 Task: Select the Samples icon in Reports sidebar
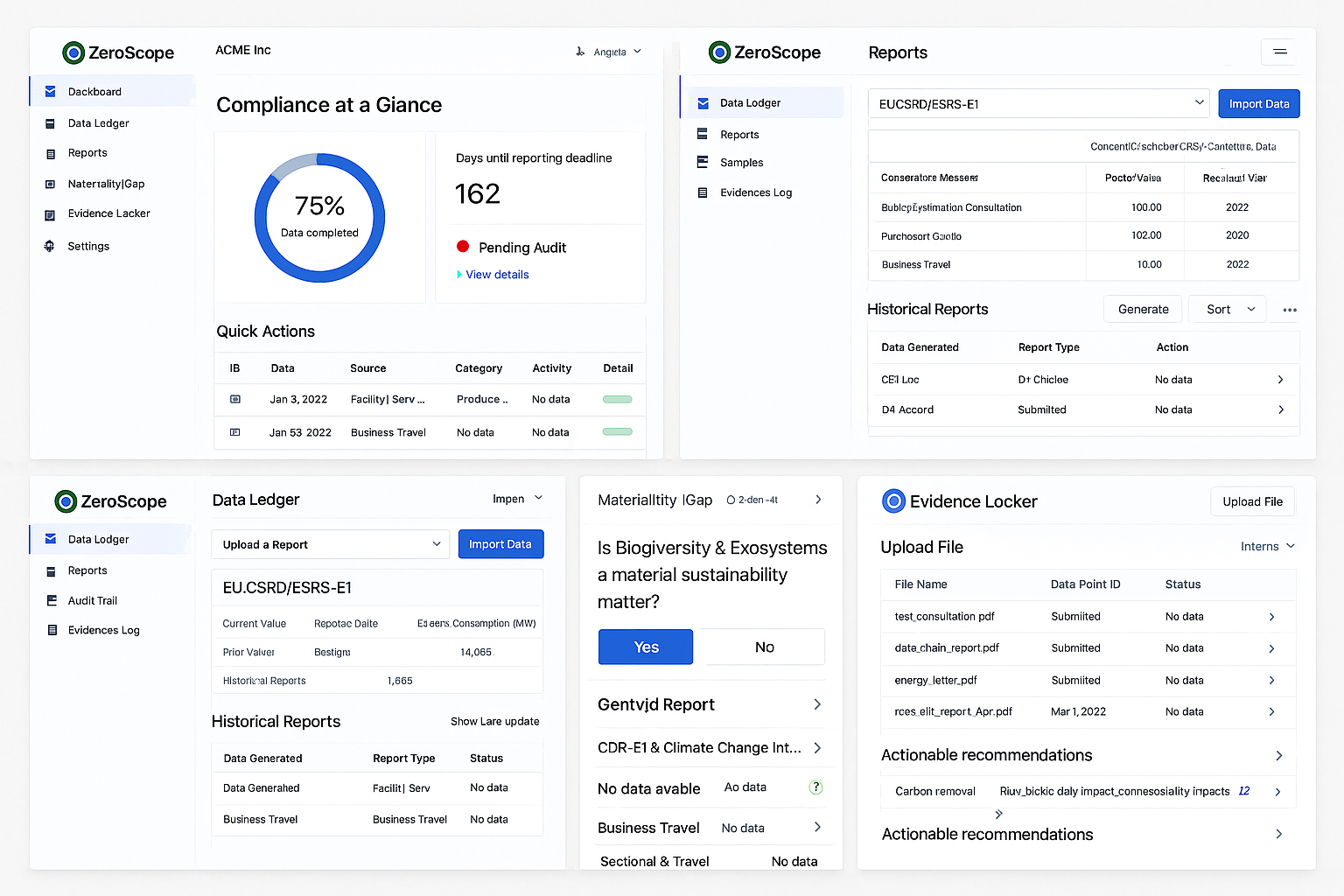[x=703, y=162]
